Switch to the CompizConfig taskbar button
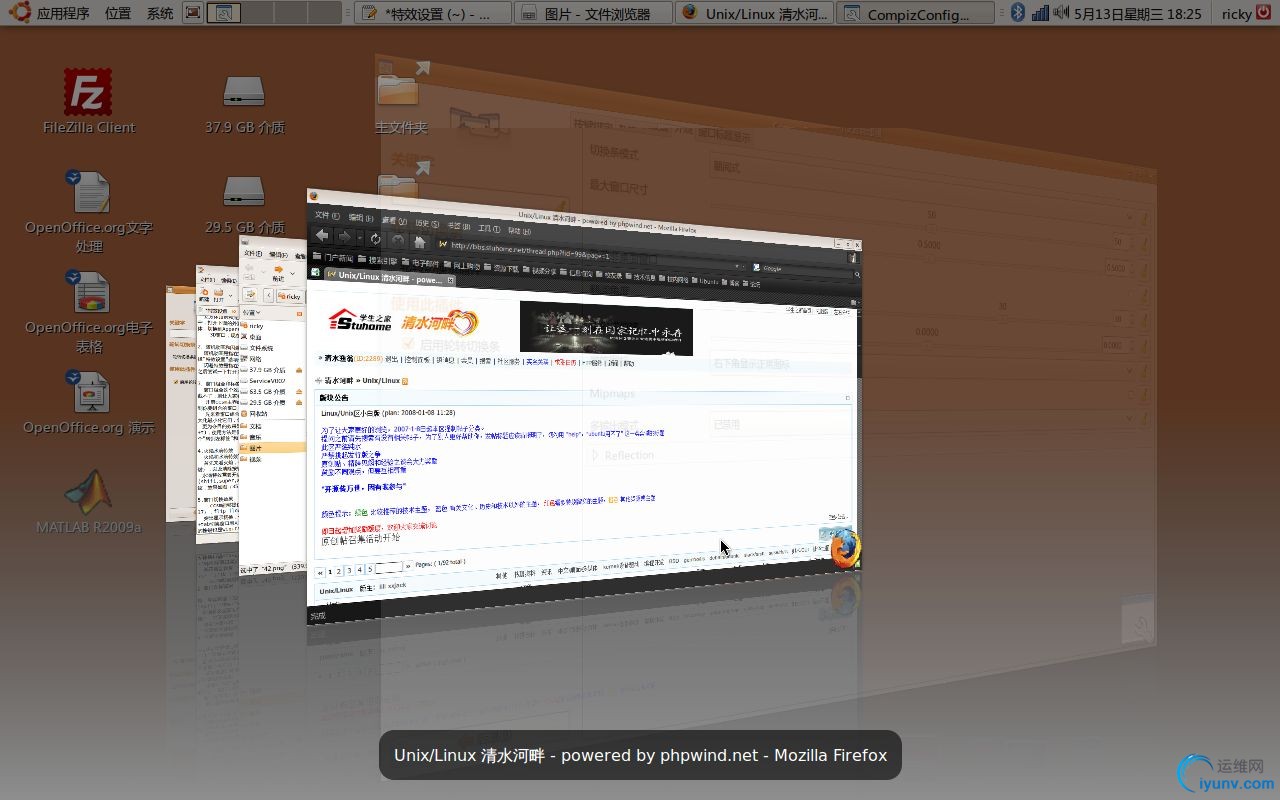The image size is (1280, 800). coord(915,13)
